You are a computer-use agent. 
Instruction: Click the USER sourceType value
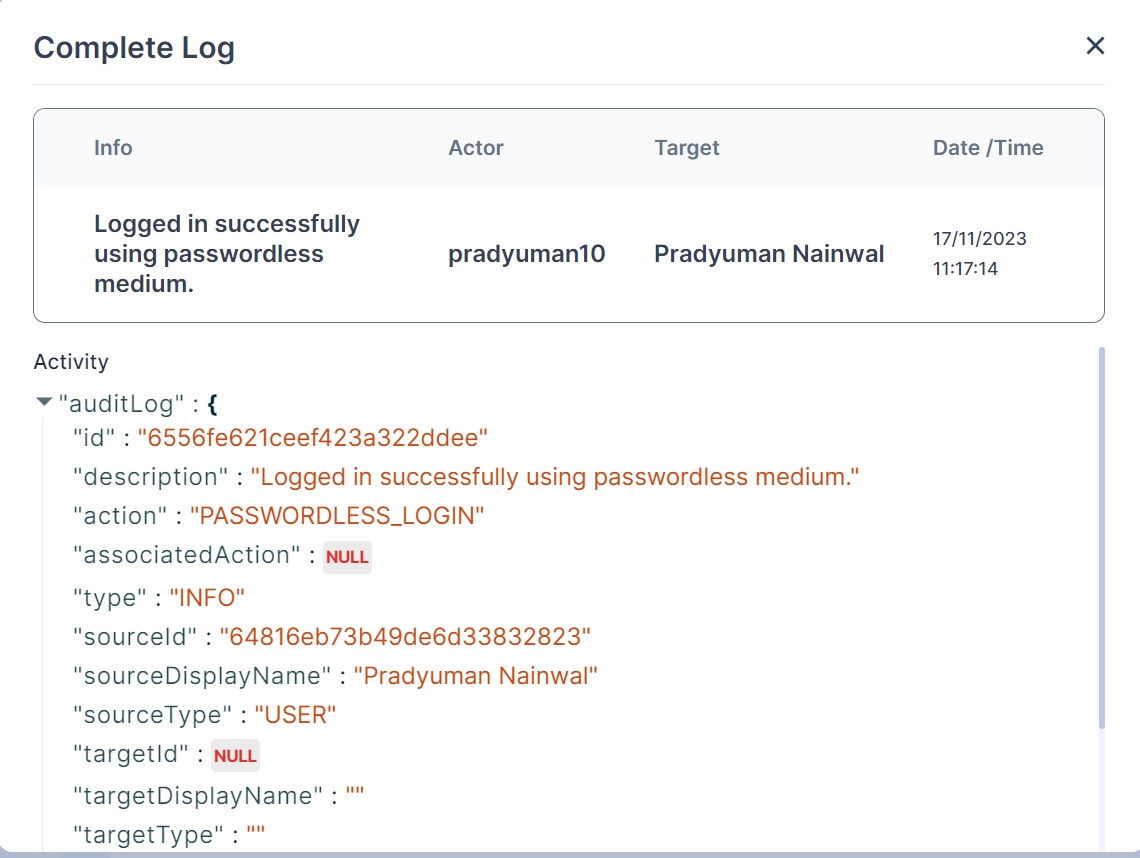click(295, 715)
